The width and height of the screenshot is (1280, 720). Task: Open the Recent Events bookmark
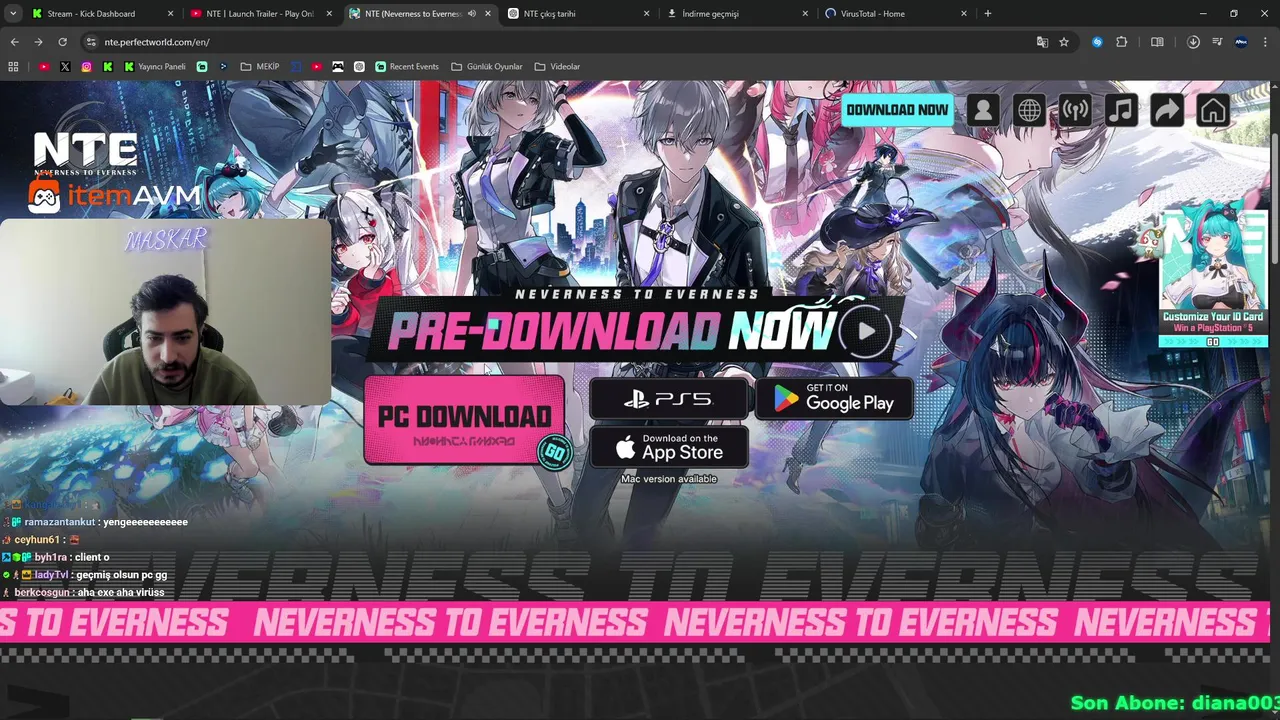407,67
